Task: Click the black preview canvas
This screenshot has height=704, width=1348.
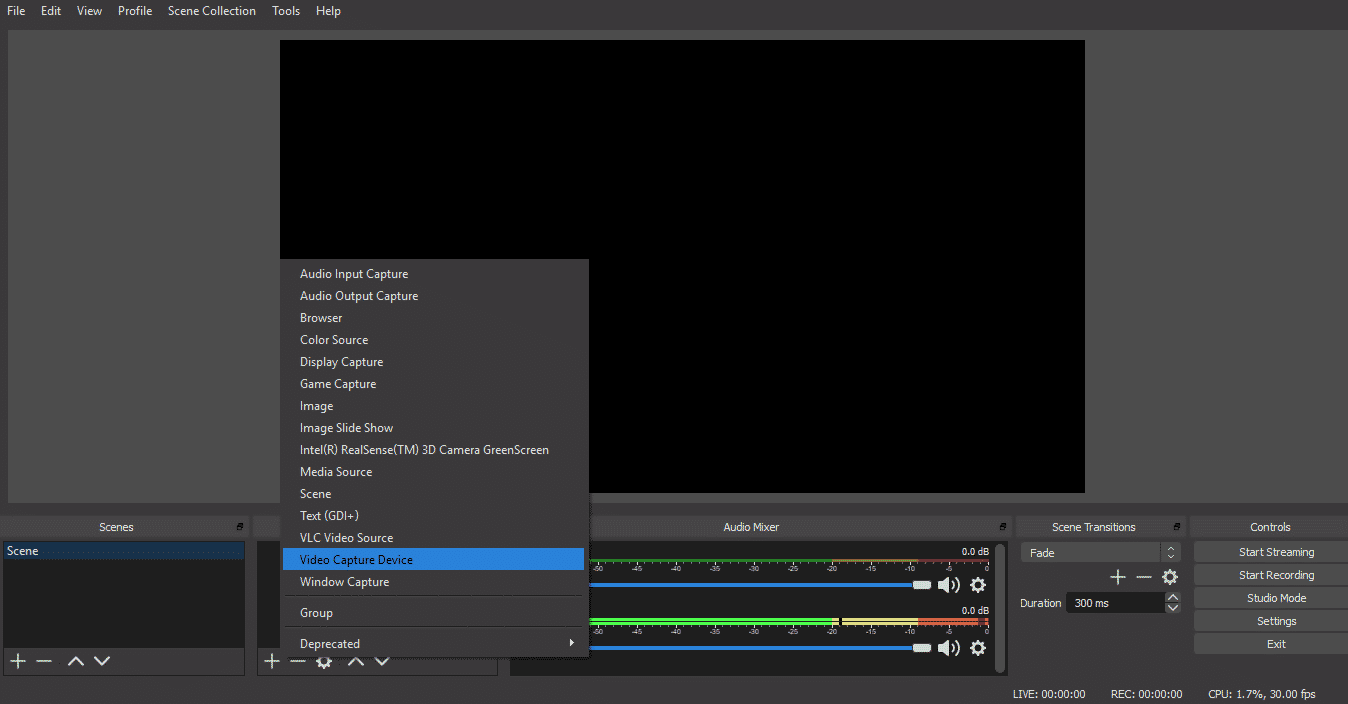Action: 682,266
